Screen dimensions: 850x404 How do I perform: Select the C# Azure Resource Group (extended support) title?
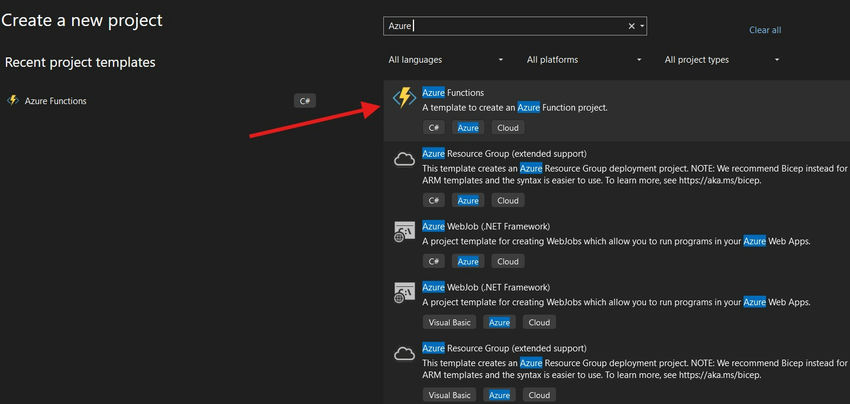pyautogui.click(x=504, y=153)
